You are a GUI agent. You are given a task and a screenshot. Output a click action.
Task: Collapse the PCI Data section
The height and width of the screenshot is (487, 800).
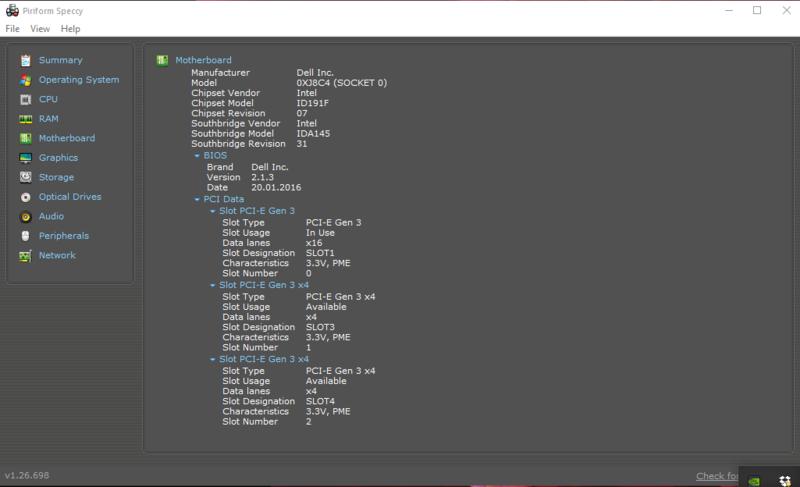click(197, 199)
